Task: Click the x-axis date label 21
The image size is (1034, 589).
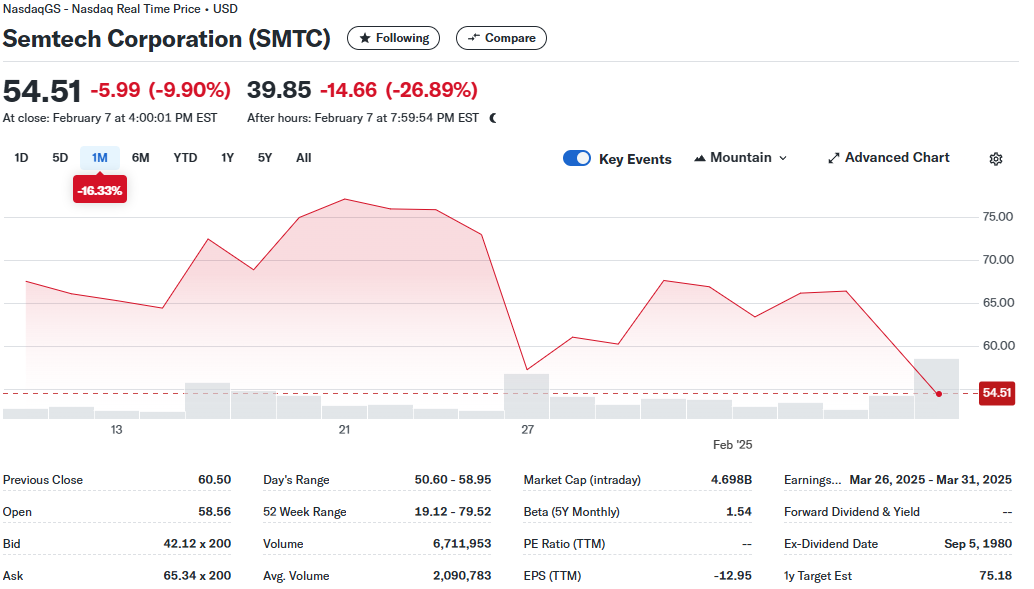Action: coord(344,429)
